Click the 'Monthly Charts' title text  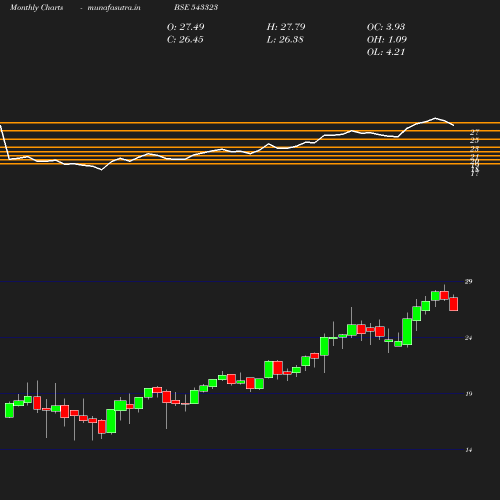click(x=37, y=7)
